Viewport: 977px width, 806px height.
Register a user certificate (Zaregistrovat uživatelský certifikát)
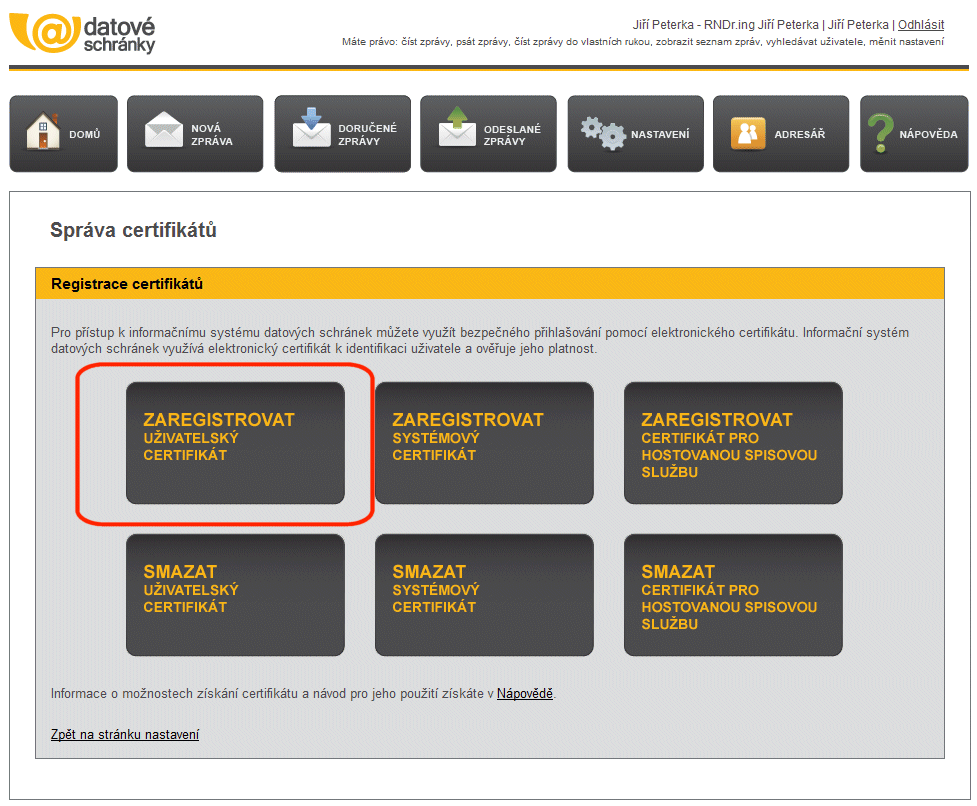tap(235, 443)
